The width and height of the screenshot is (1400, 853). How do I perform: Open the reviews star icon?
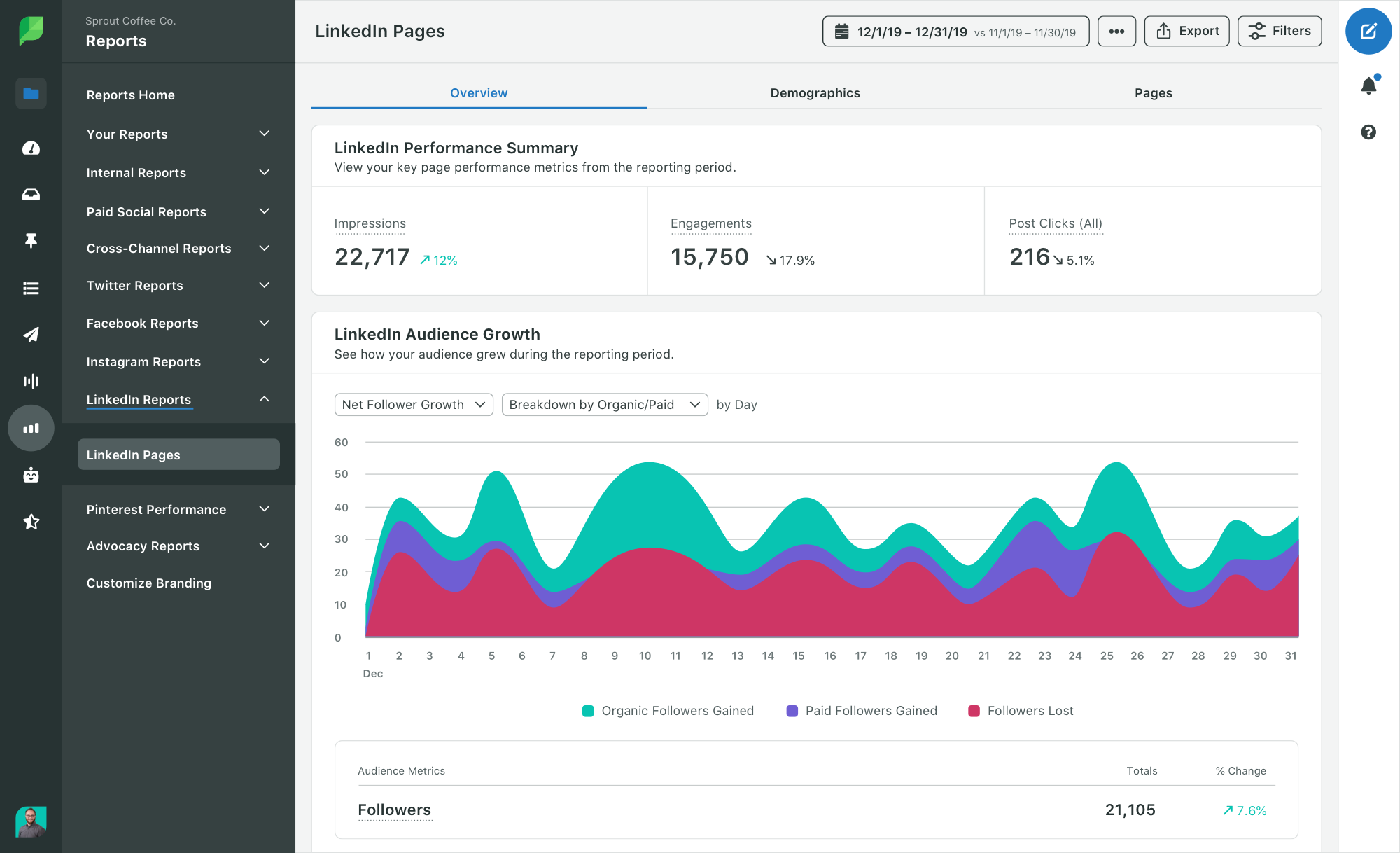click(x=31, y=522)
